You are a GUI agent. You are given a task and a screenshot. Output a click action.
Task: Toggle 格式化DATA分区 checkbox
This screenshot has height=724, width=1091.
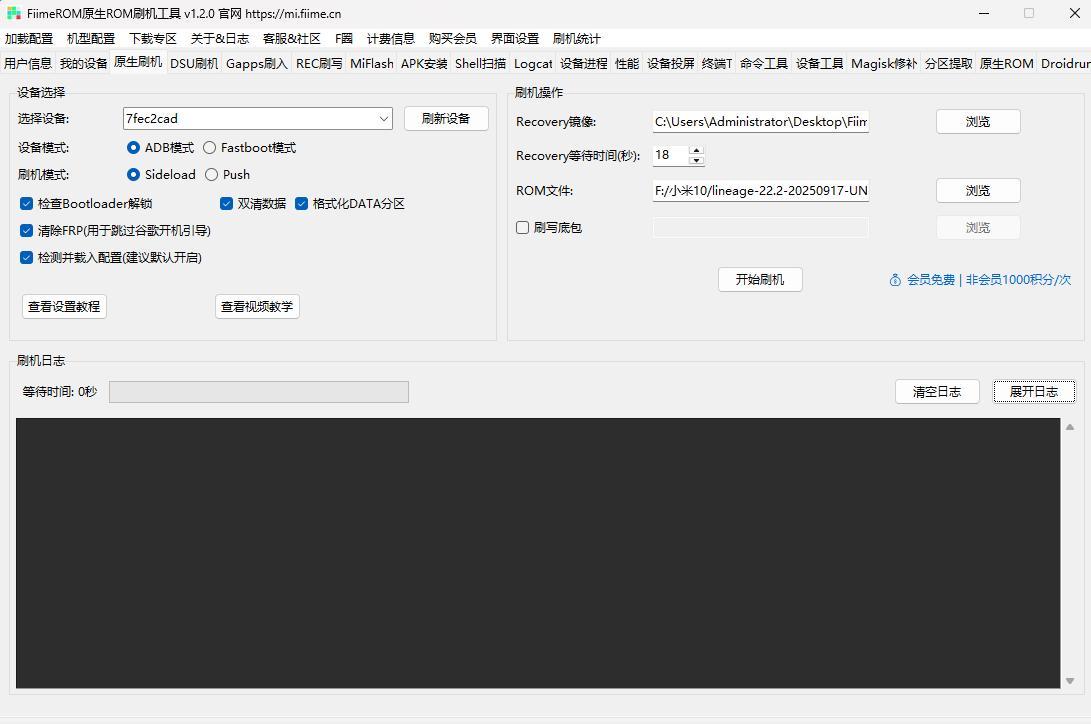301,203
